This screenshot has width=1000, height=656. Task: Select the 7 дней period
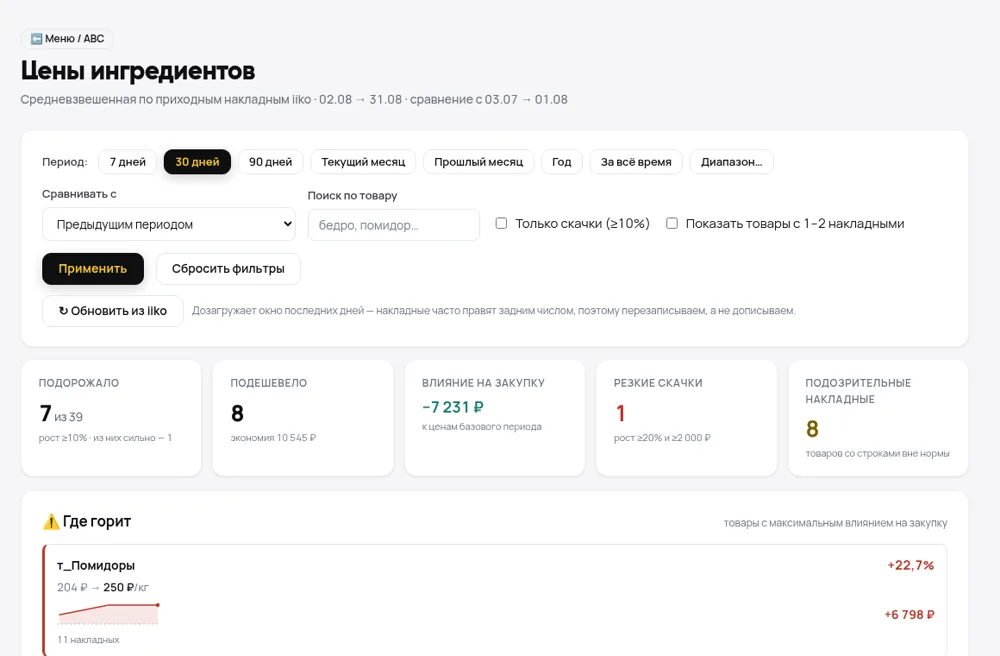(x=128, y=162)
